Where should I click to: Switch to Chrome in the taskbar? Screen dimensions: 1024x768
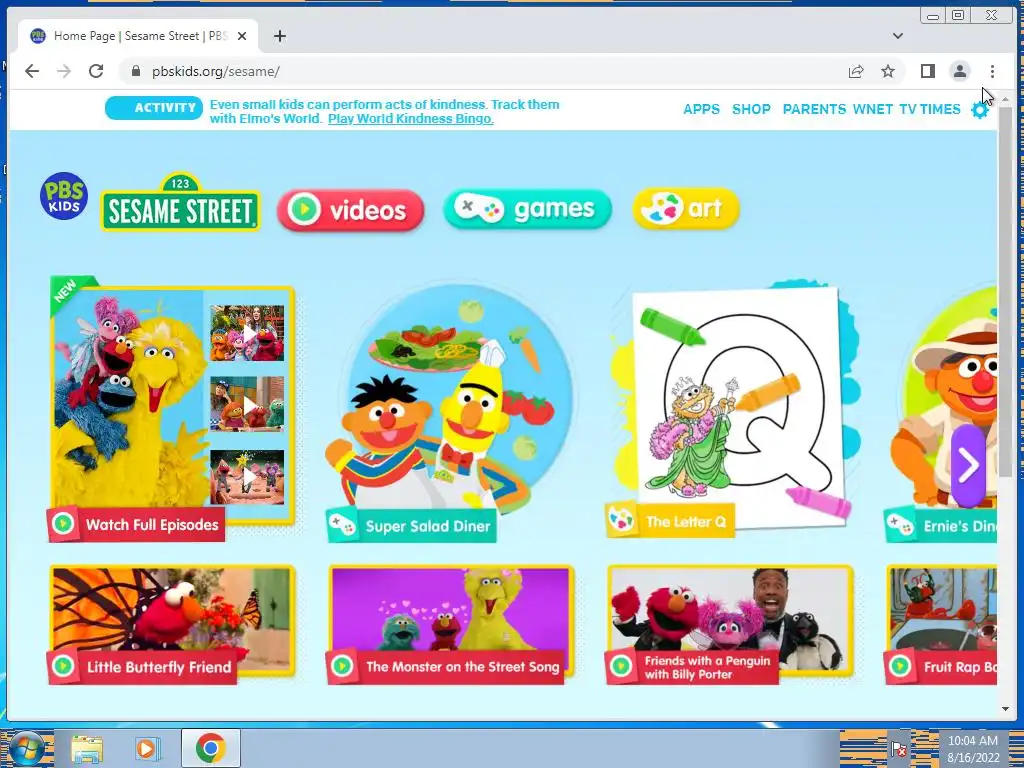pos(210,748)
